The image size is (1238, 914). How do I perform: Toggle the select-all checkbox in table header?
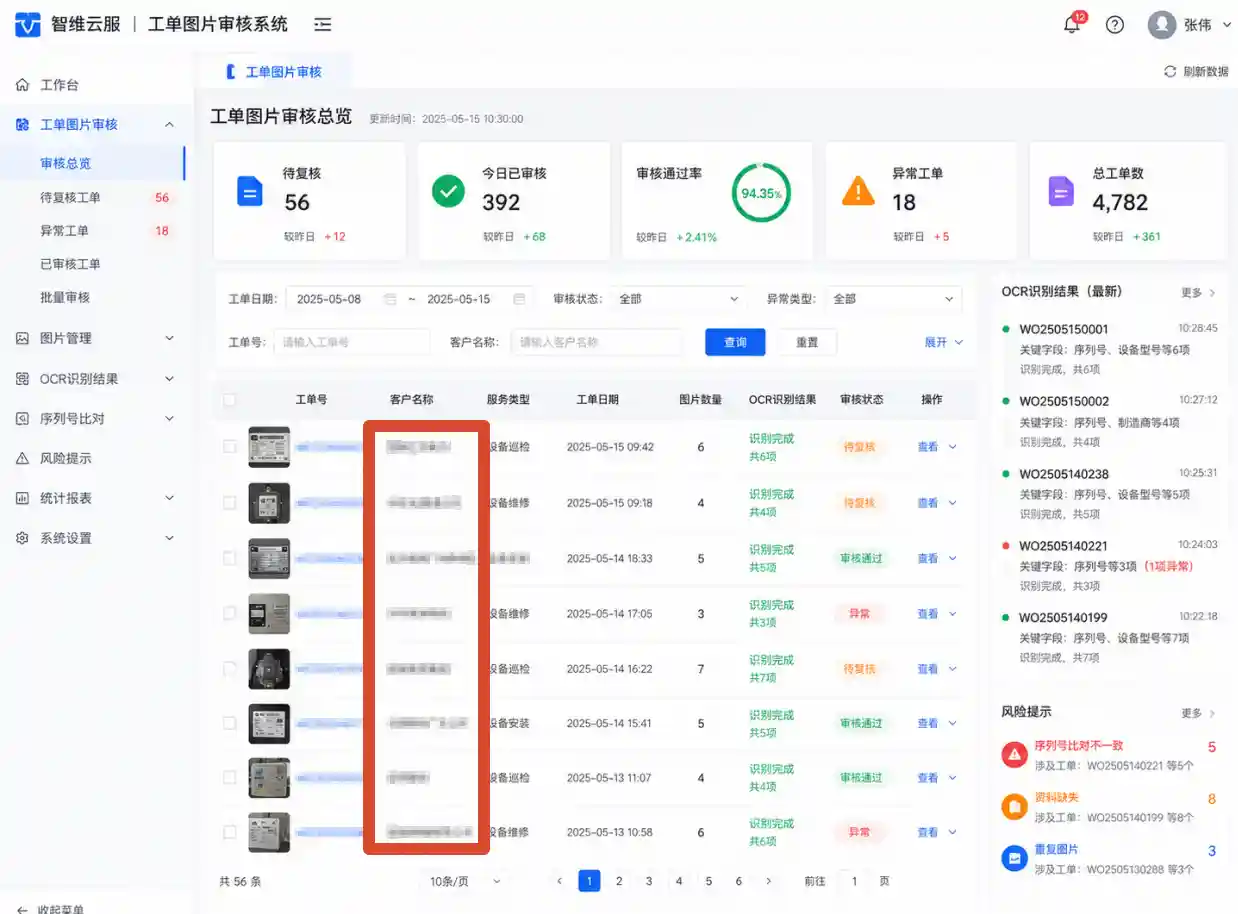click(230, 399)
